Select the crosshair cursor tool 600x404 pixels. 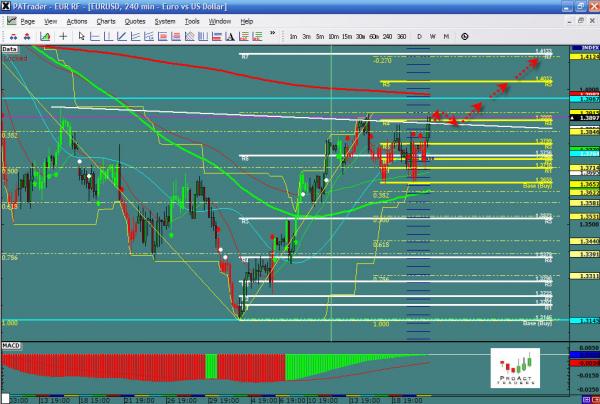tap(63, 36)
